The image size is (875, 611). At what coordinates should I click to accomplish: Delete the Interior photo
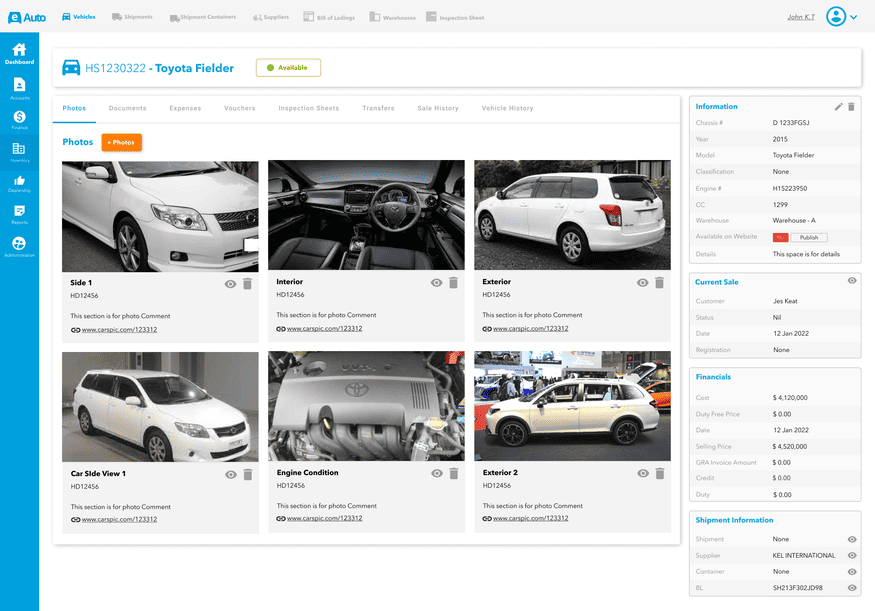(453, 282)
